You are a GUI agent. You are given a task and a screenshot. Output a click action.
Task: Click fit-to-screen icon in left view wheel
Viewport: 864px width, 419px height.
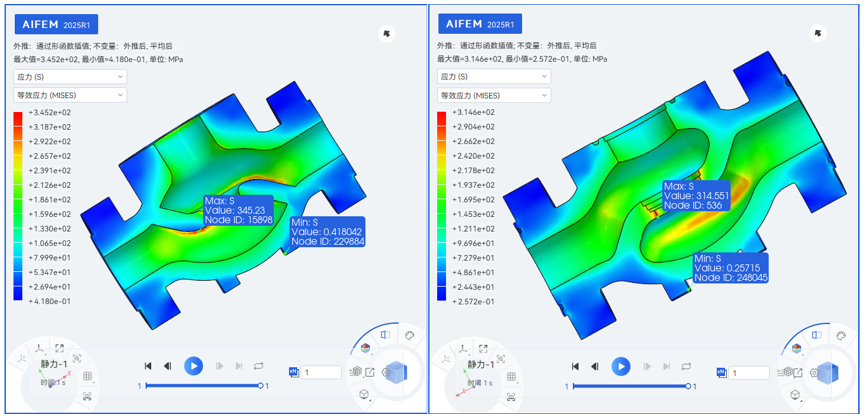coord(60,348)
